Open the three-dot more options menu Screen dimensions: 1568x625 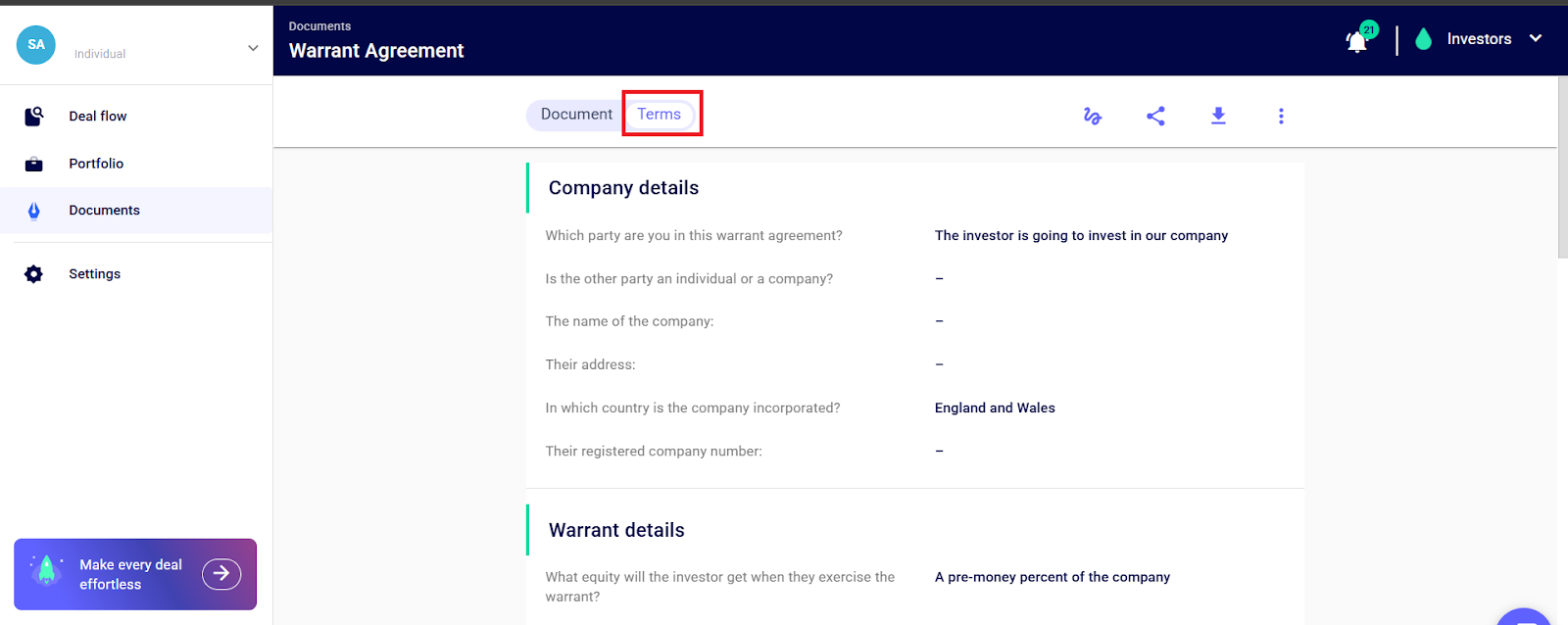tap(1281, 117)
